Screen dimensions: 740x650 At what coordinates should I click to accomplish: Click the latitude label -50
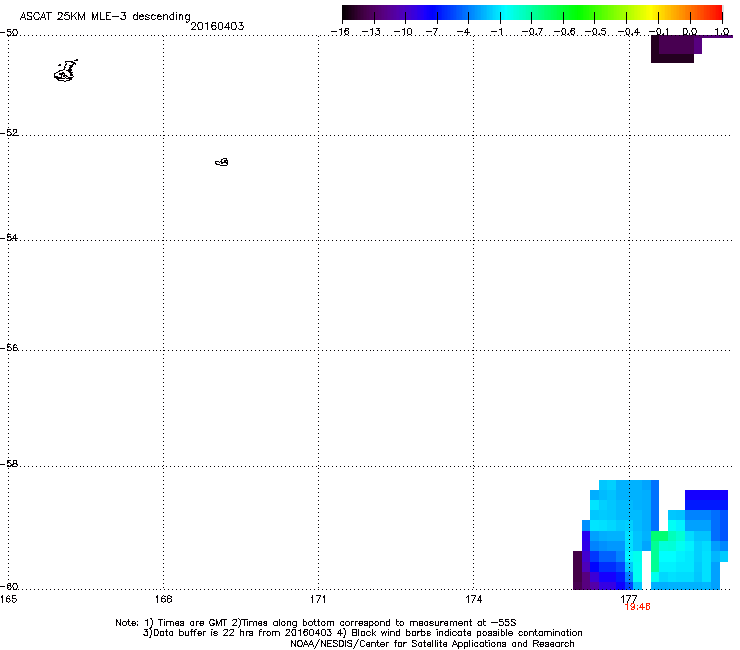[9, 33]
